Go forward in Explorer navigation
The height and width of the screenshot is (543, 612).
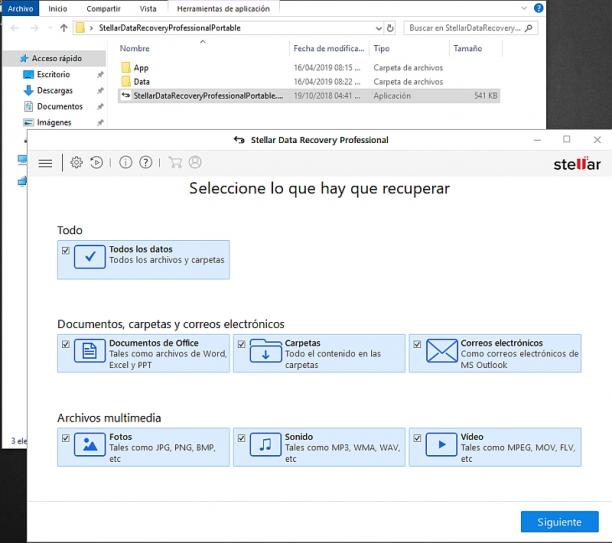pyautogui.click(x=34, y=28)
